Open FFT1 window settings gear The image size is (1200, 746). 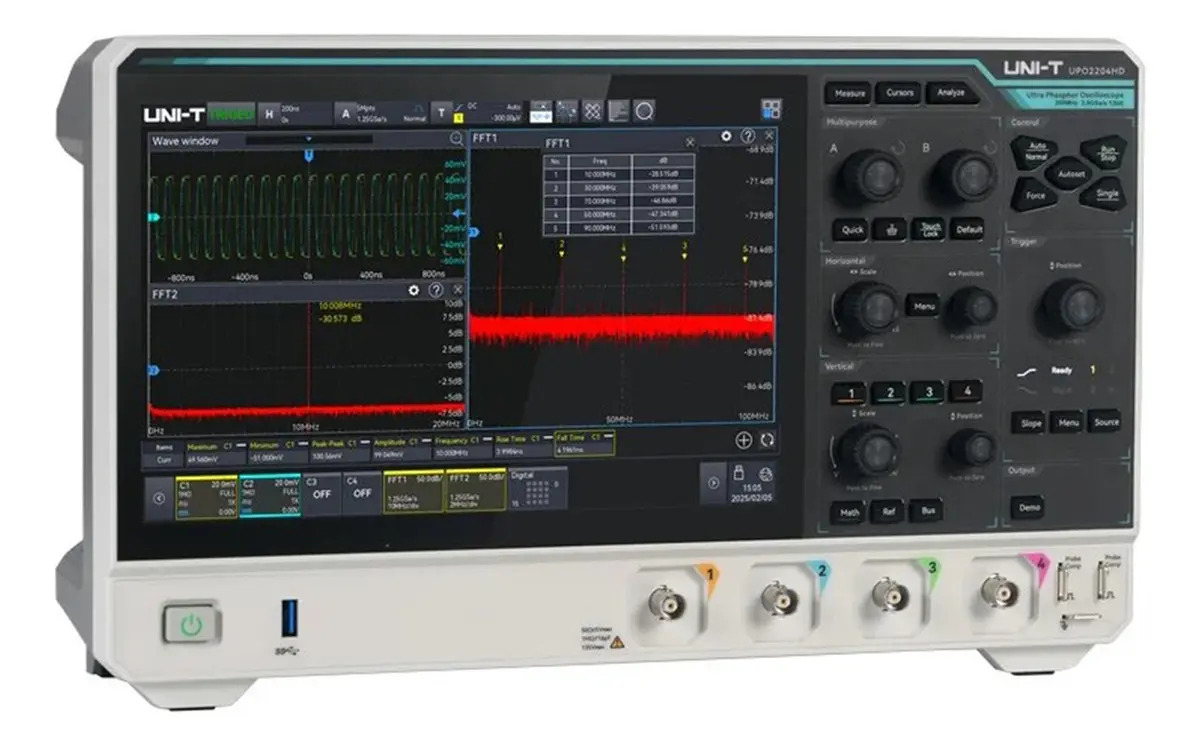coord(727,135)
